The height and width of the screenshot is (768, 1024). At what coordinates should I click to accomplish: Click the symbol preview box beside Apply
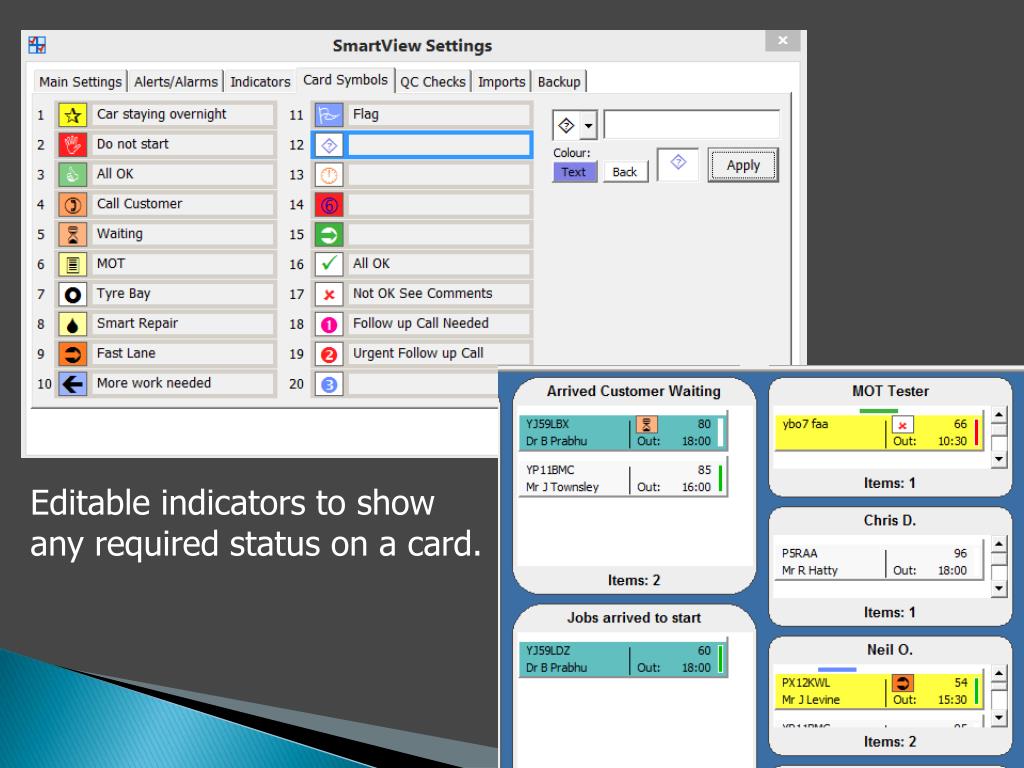678,163
